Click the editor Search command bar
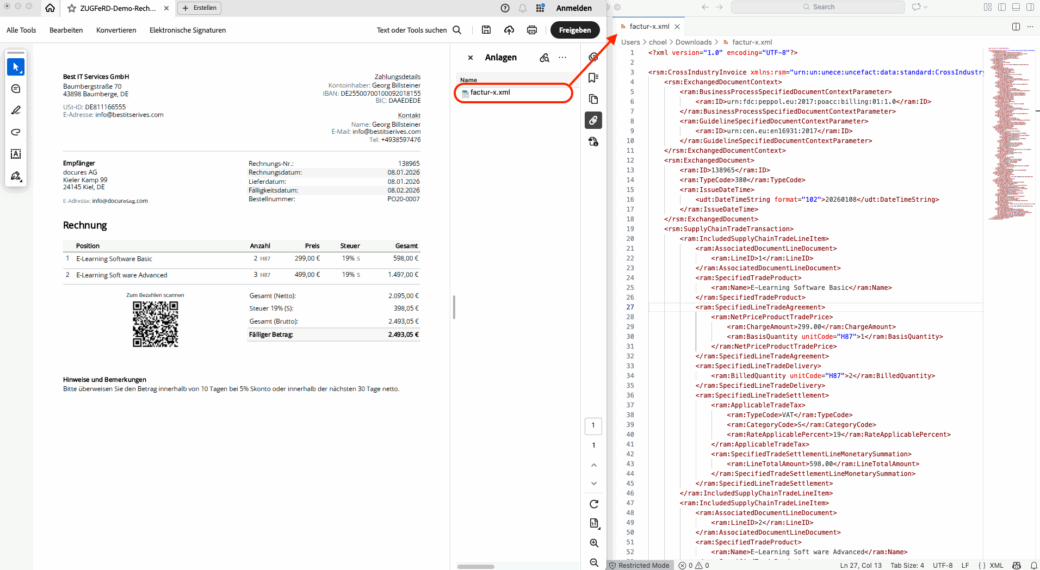Image resolution: width=1040 pixels, height=570 pixels. click(x=818, y=7)
